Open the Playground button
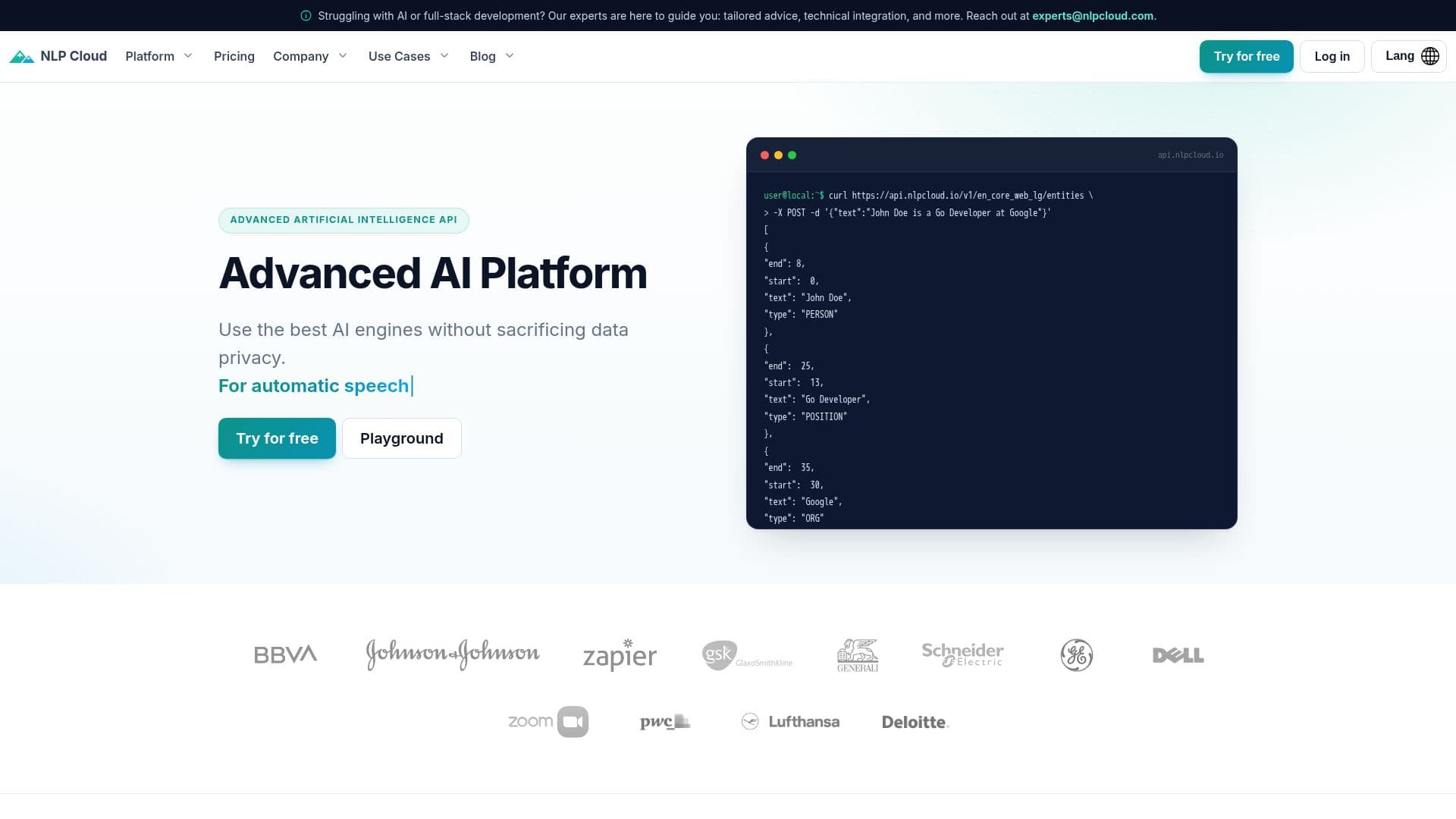Screen dimensions: 1456x819 401,438
